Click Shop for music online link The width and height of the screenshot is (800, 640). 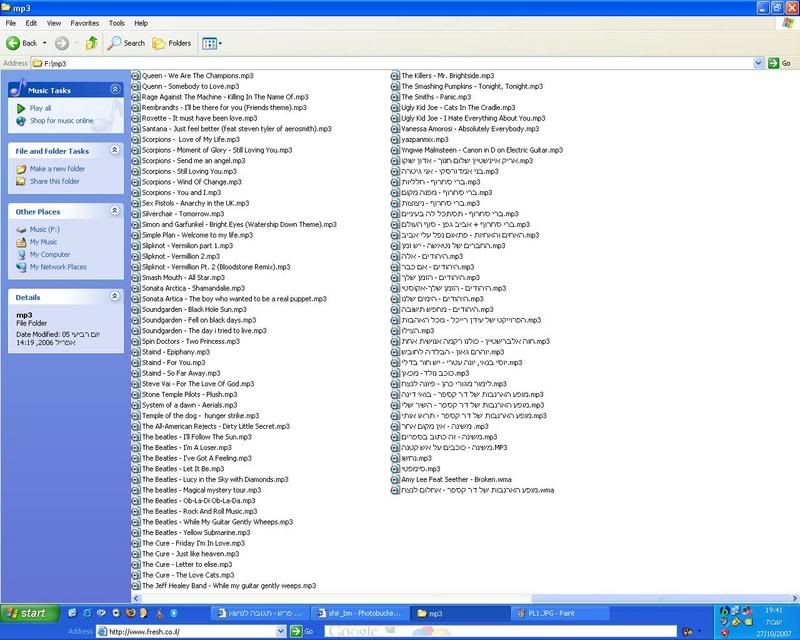click(61, 121)
